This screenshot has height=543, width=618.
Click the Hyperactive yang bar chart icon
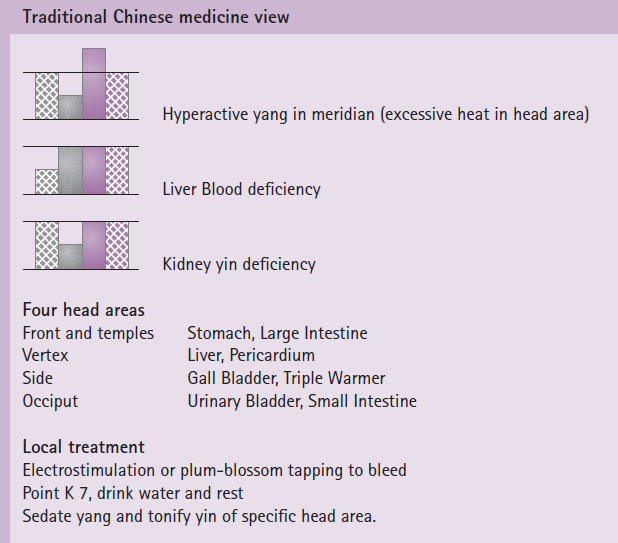coord(81,84)
